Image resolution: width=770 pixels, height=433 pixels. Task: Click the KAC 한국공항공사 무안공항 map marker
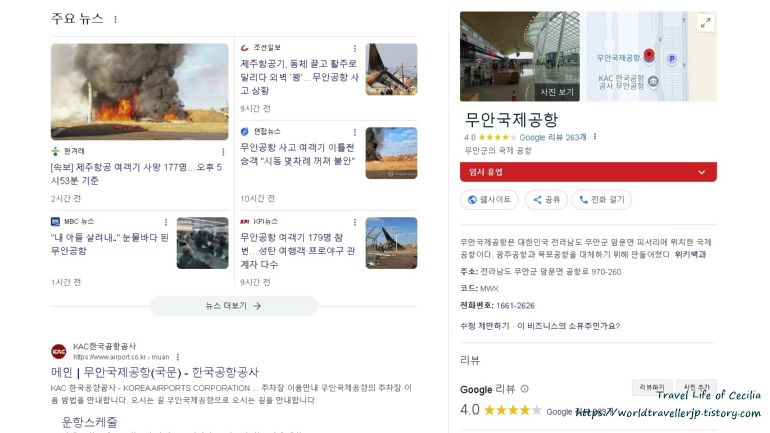tap(653, 81)
